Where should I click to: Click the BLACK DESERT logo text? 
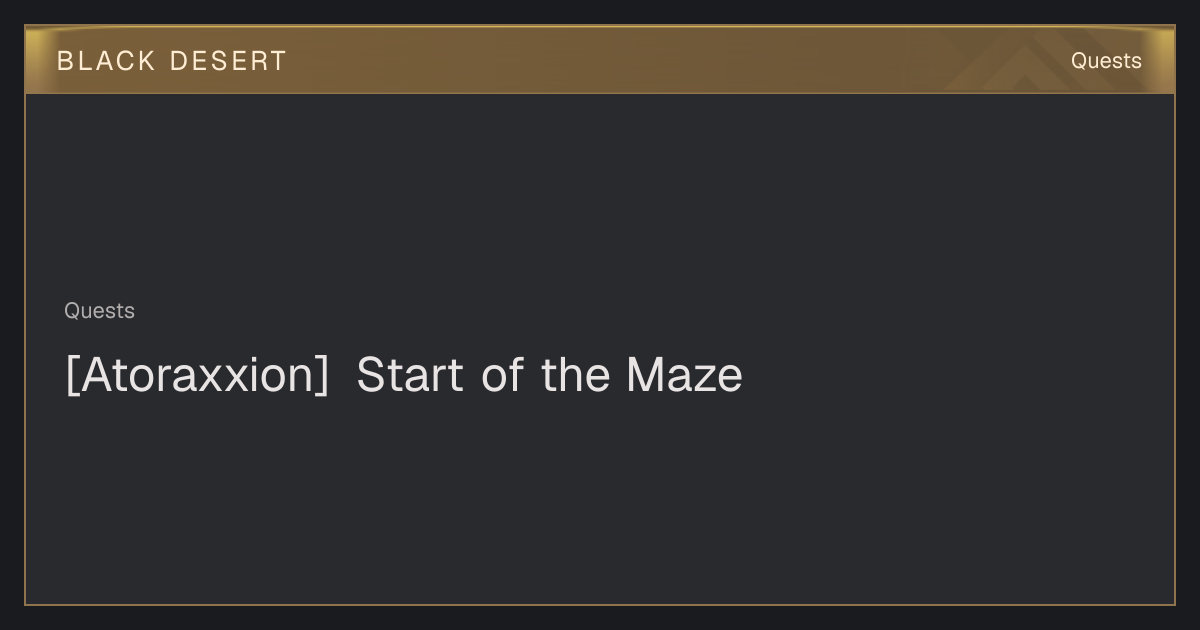(x=172, y=61)
